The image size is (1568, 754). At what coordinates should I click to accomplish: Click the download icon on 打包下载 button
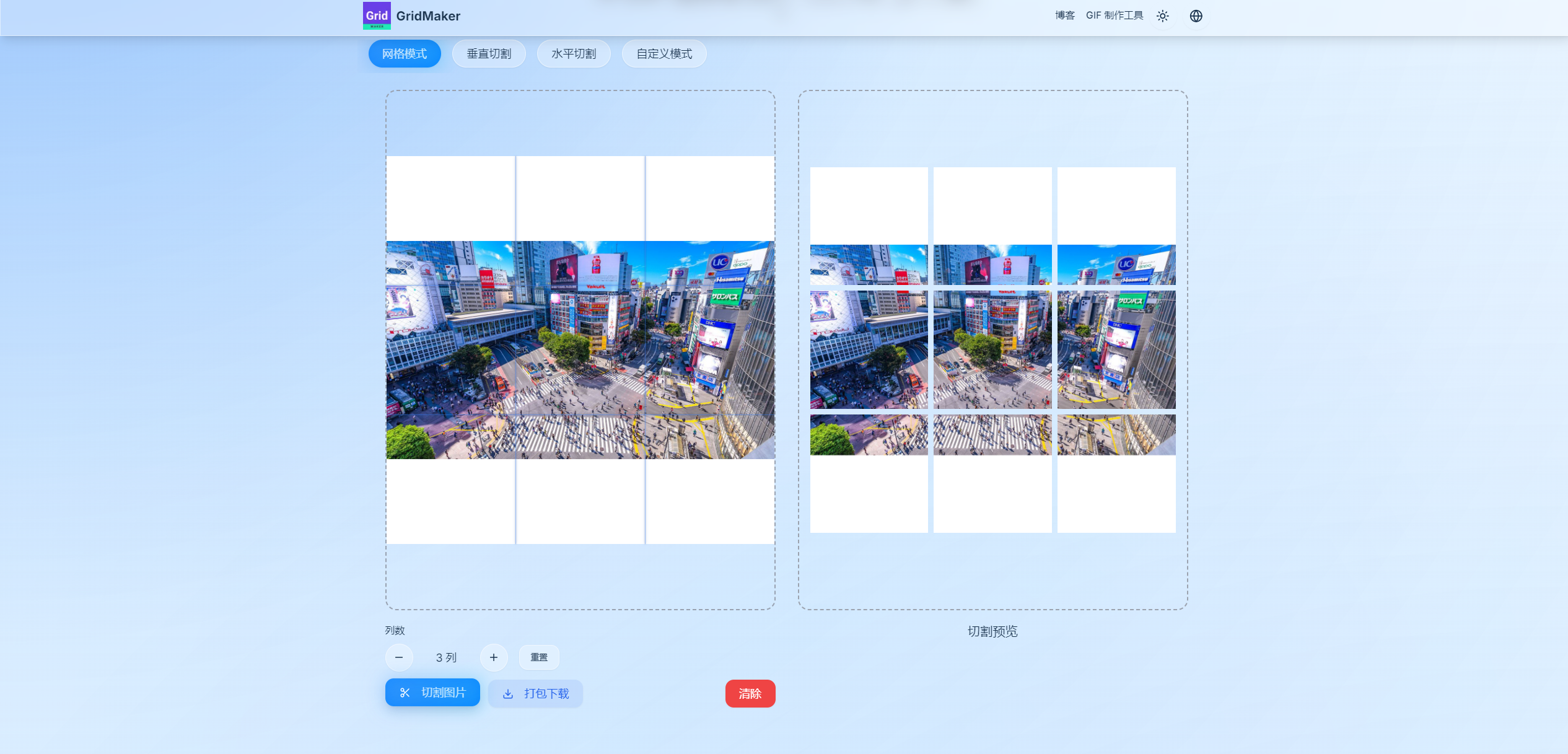[x=508, y=693]
